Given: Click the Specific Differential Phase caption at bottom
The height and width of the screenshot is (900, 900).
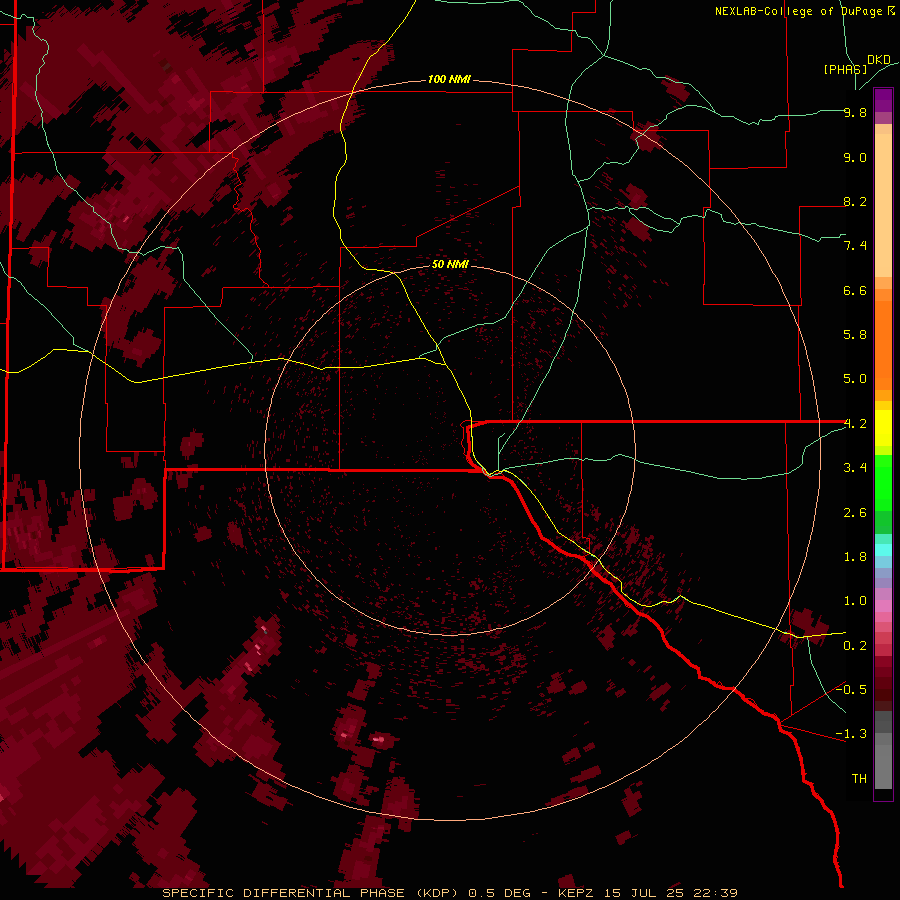Looking at the screenshot, I should pyautogui.click(x=450, y=893).
